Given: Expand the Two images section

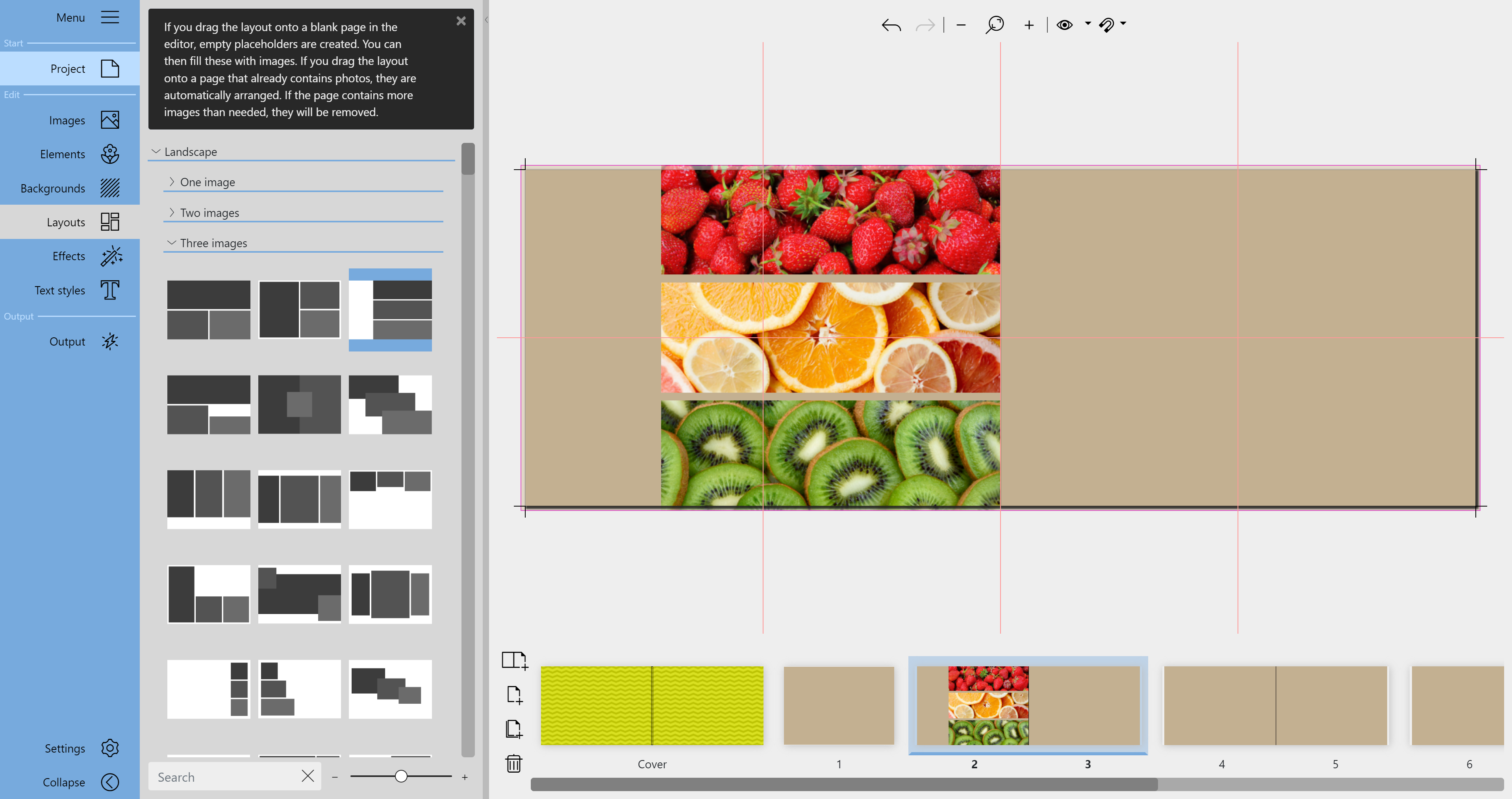Looking at the screenshot, I should [x=209, y=213].
